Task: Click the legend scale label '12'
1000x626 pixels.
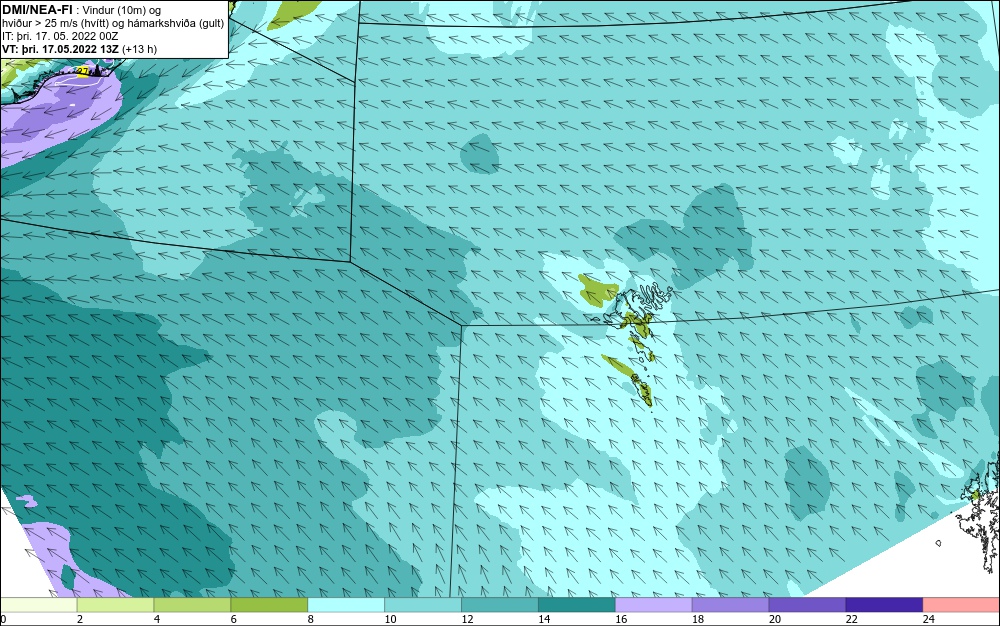Action: click(x=467, y=619)
